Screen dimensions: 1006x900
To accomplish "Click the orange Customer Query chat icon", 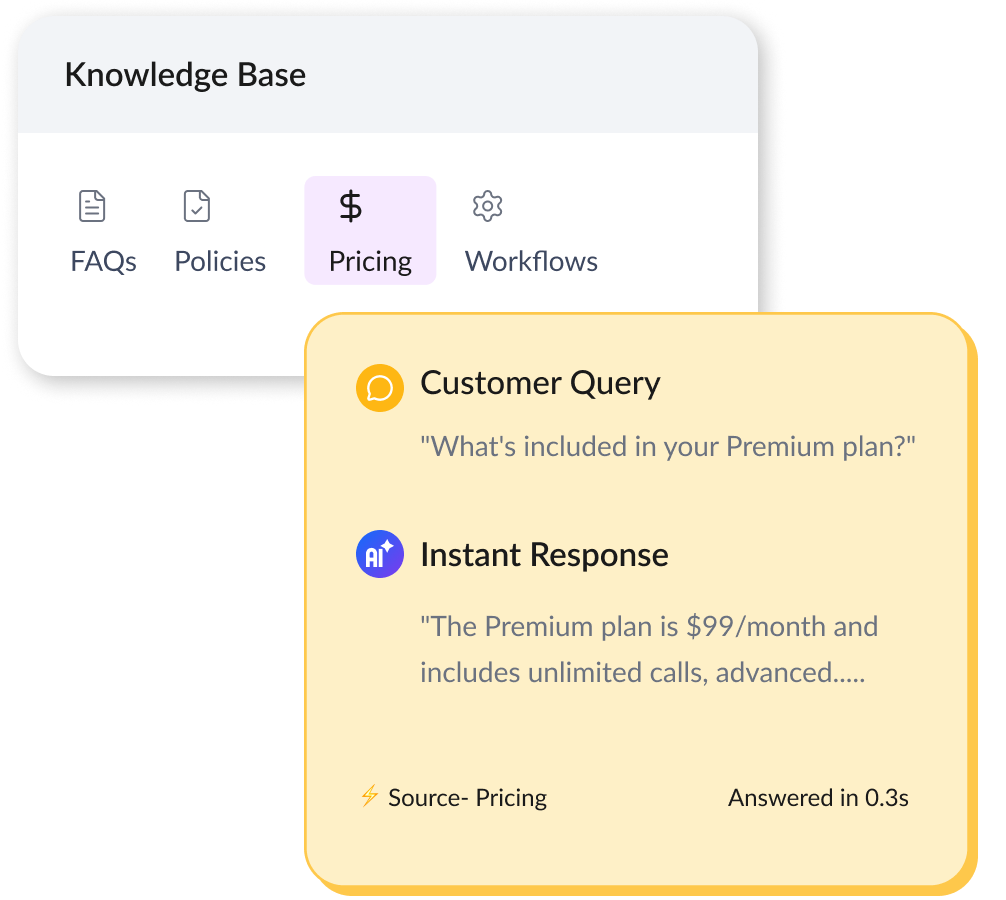I will coord(380,388).
